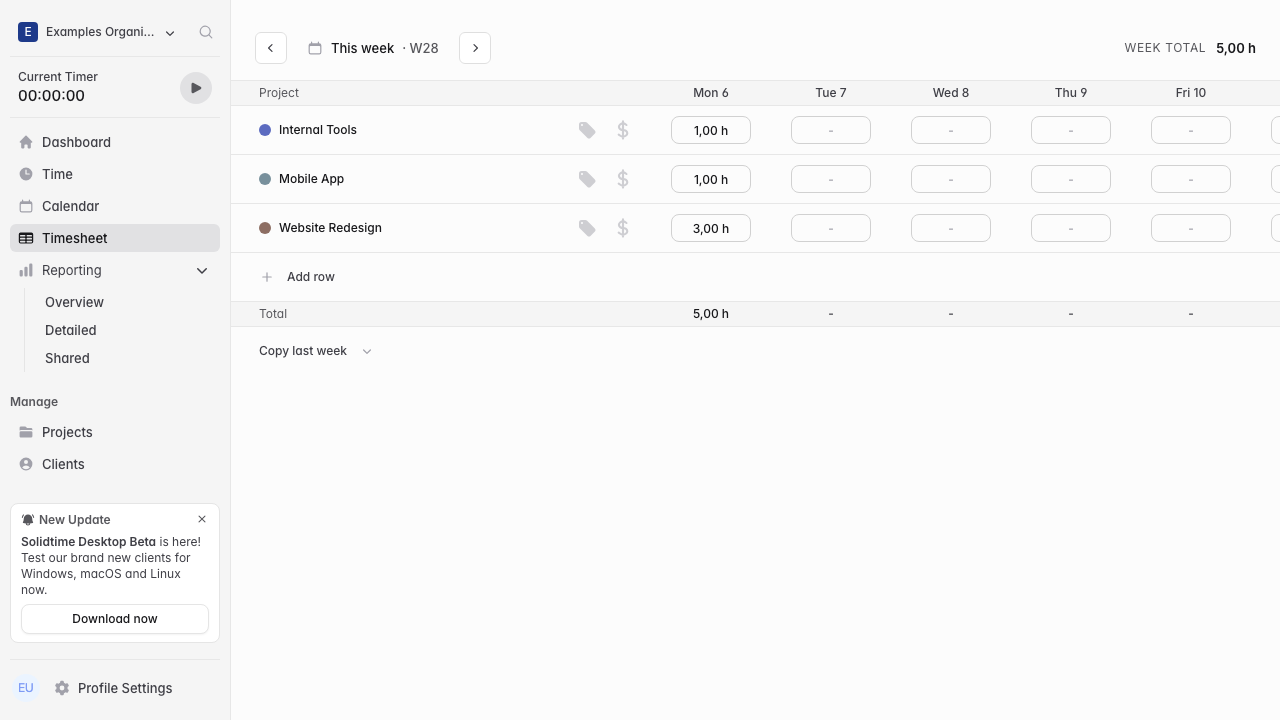Open the Shared reports
Screen dimensions: 1280x720
click(67, 358)
